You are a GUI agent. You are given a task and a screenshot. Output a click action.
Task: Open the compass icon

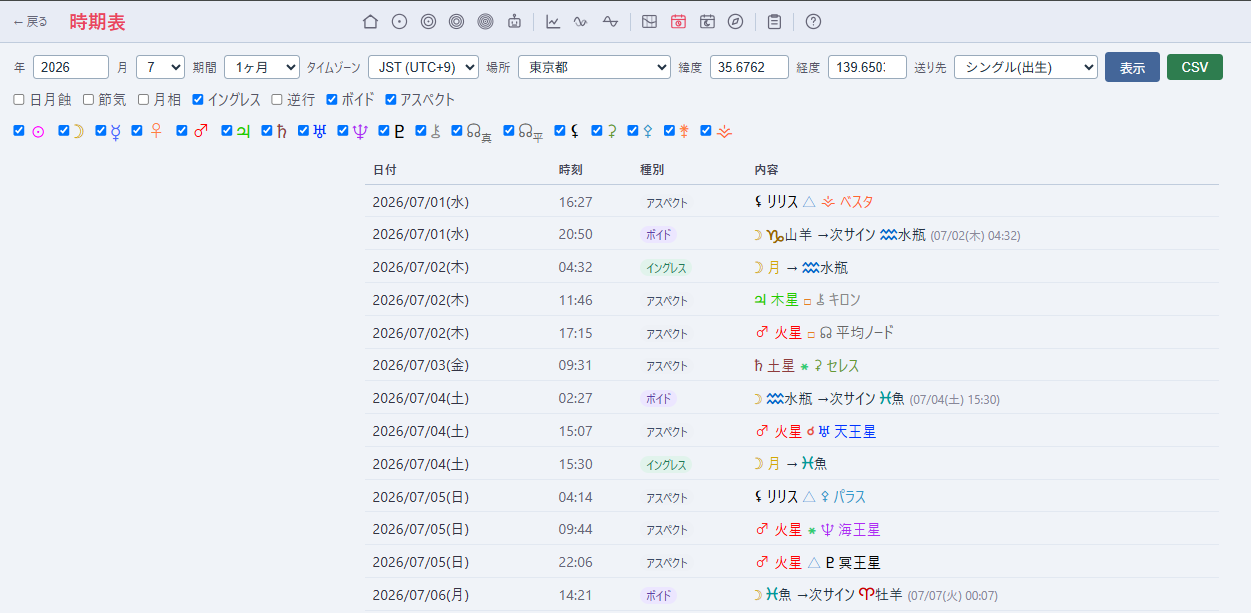(736, 21)
